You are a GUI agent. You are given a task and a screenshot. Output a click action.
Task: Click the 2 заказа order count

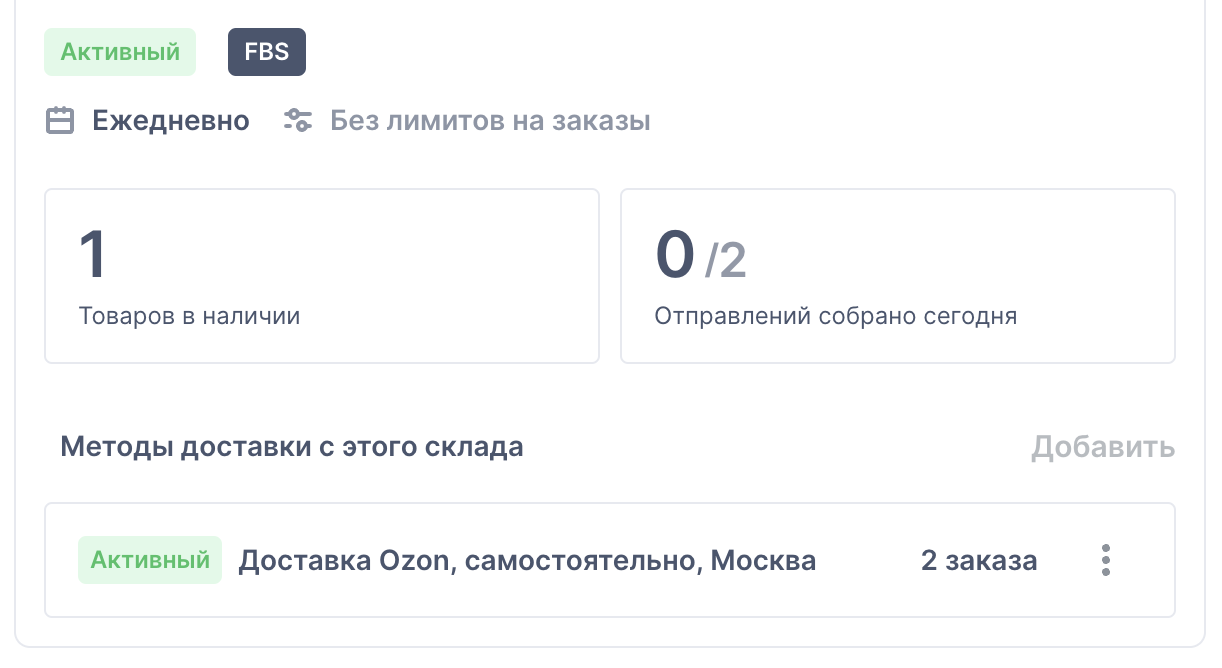tap(978, 561)
